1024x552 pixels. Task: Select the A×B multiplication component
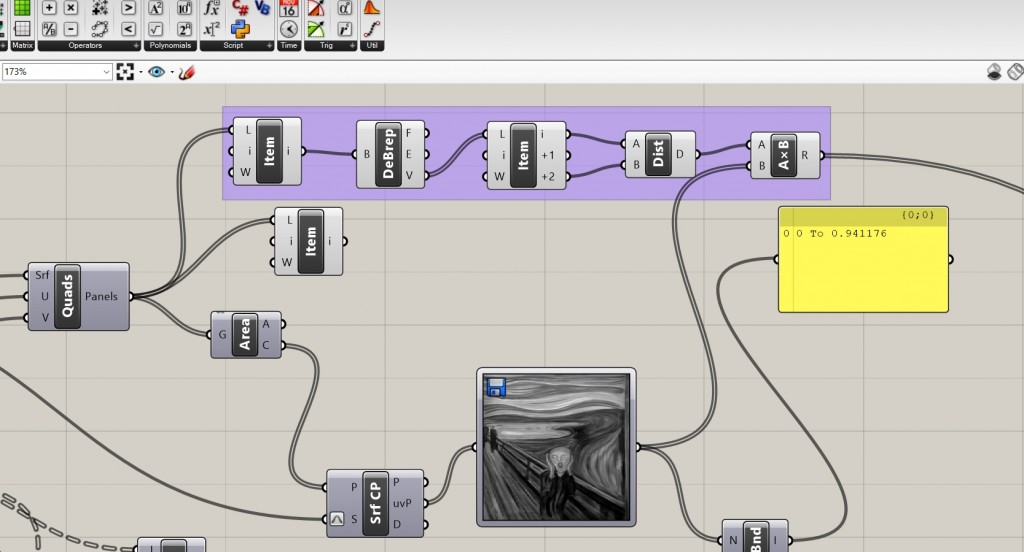(785, 155)
